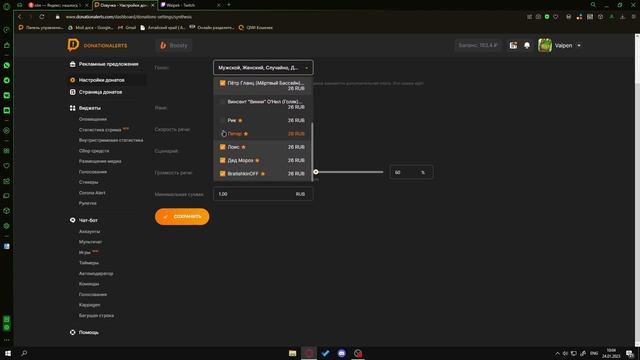The image size is (640, 360).
Task: Open Стикеры widget page
Action: (x=88, y=182)
